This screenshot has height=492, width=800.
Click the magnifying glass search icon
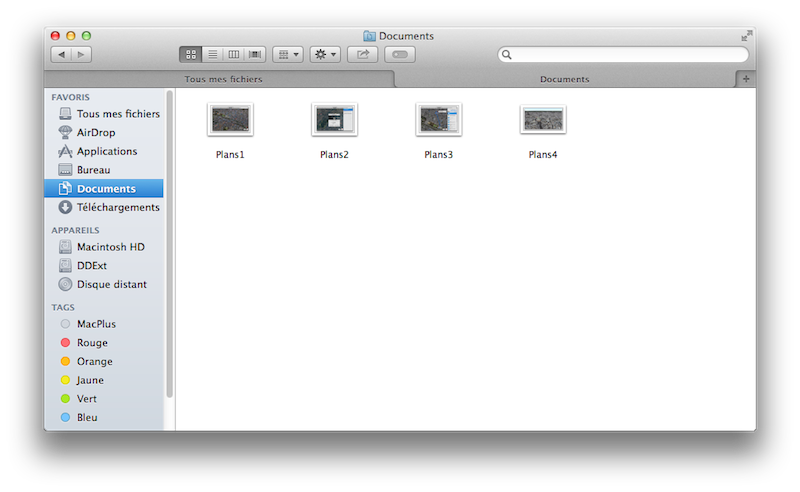506,54
